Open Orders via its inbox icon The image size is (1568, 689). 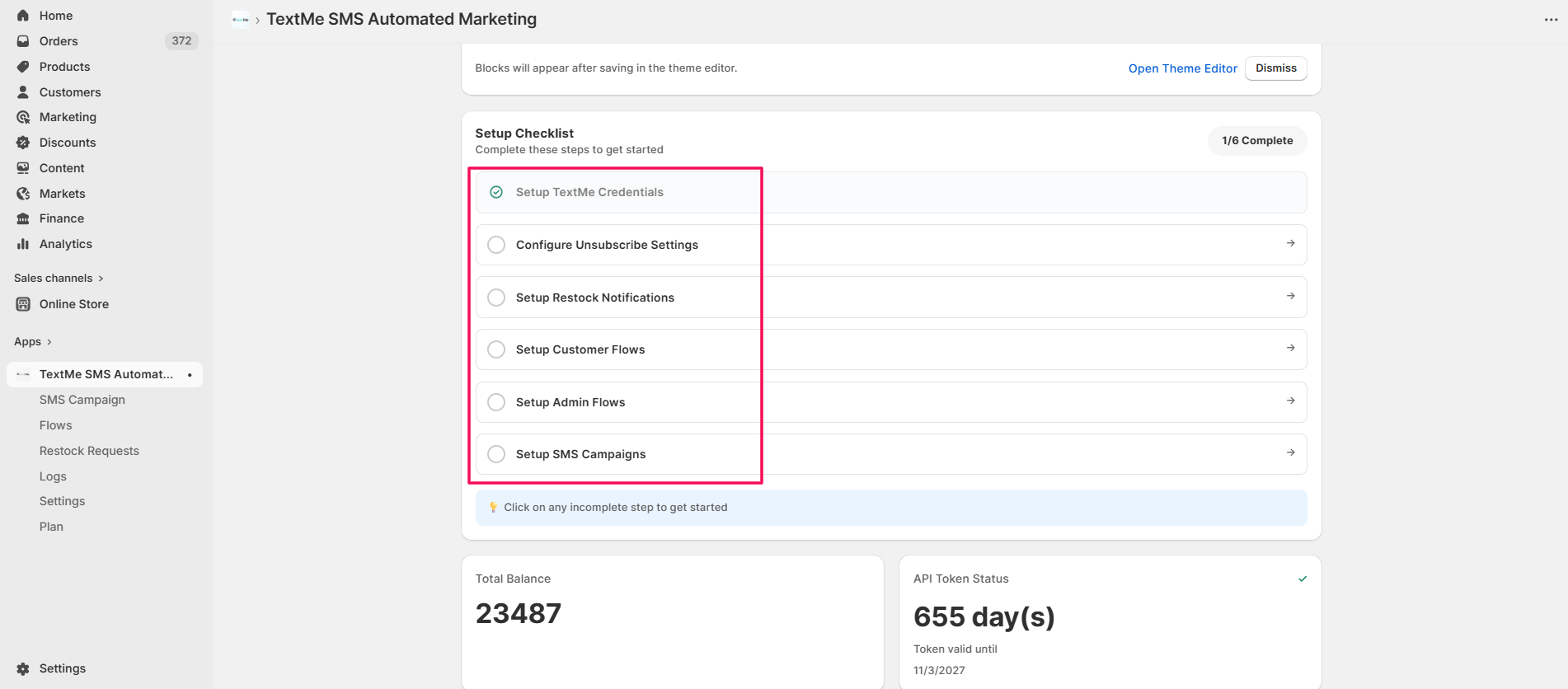pyautogui.click(x=23, y=41)
